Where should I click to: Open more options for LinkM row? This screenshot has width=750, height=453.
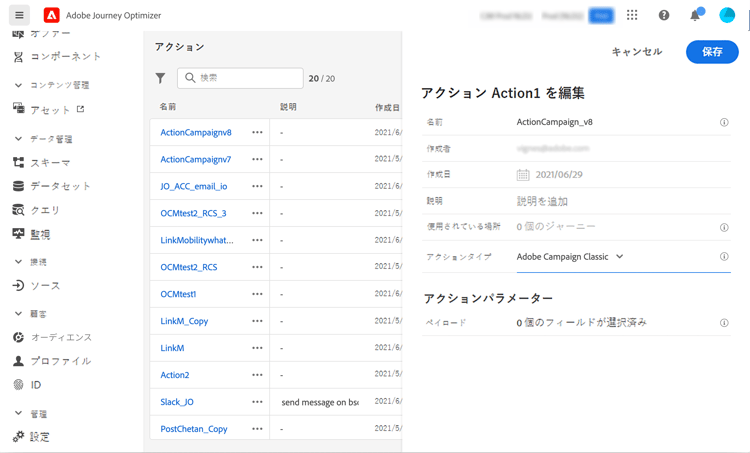(x=257, y=348)
